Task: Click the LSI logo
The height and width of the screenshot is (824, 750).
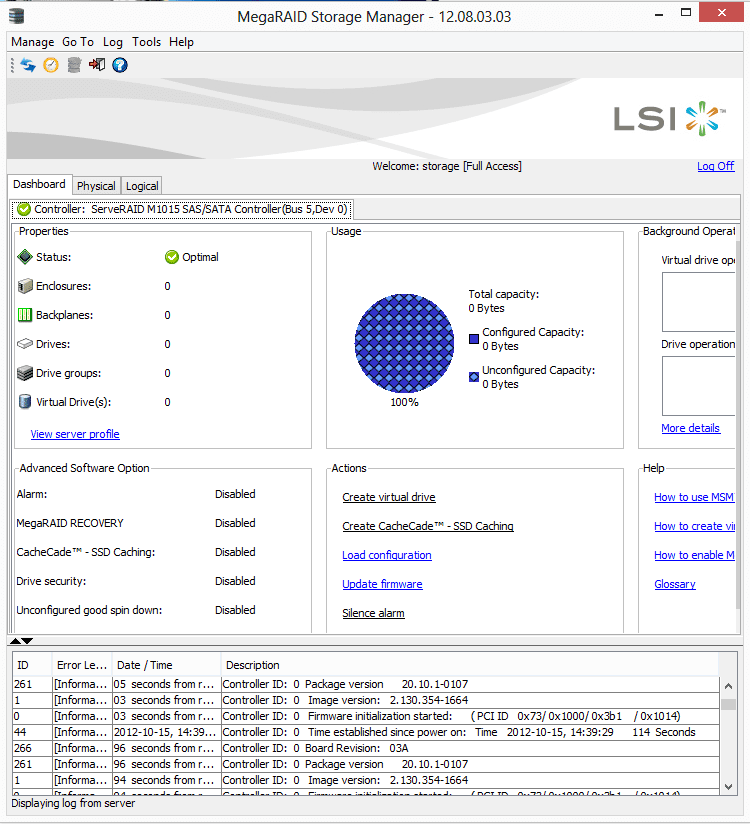Action: [x=670, y=118]
